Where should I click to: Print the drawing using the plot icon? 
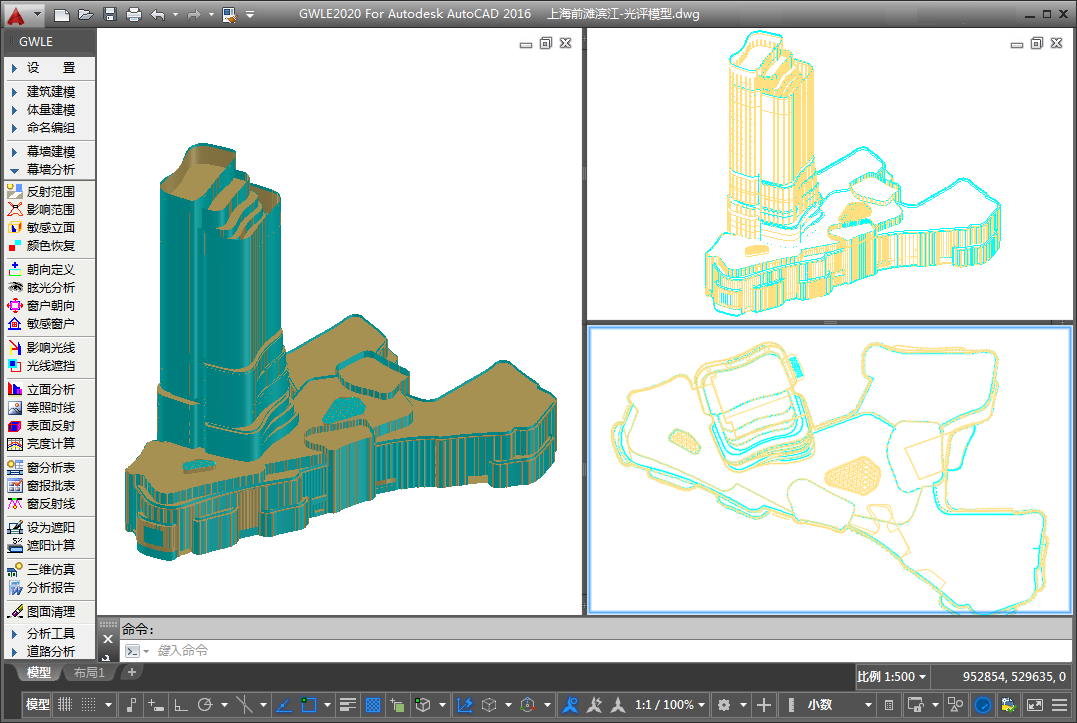coord(134,14)
